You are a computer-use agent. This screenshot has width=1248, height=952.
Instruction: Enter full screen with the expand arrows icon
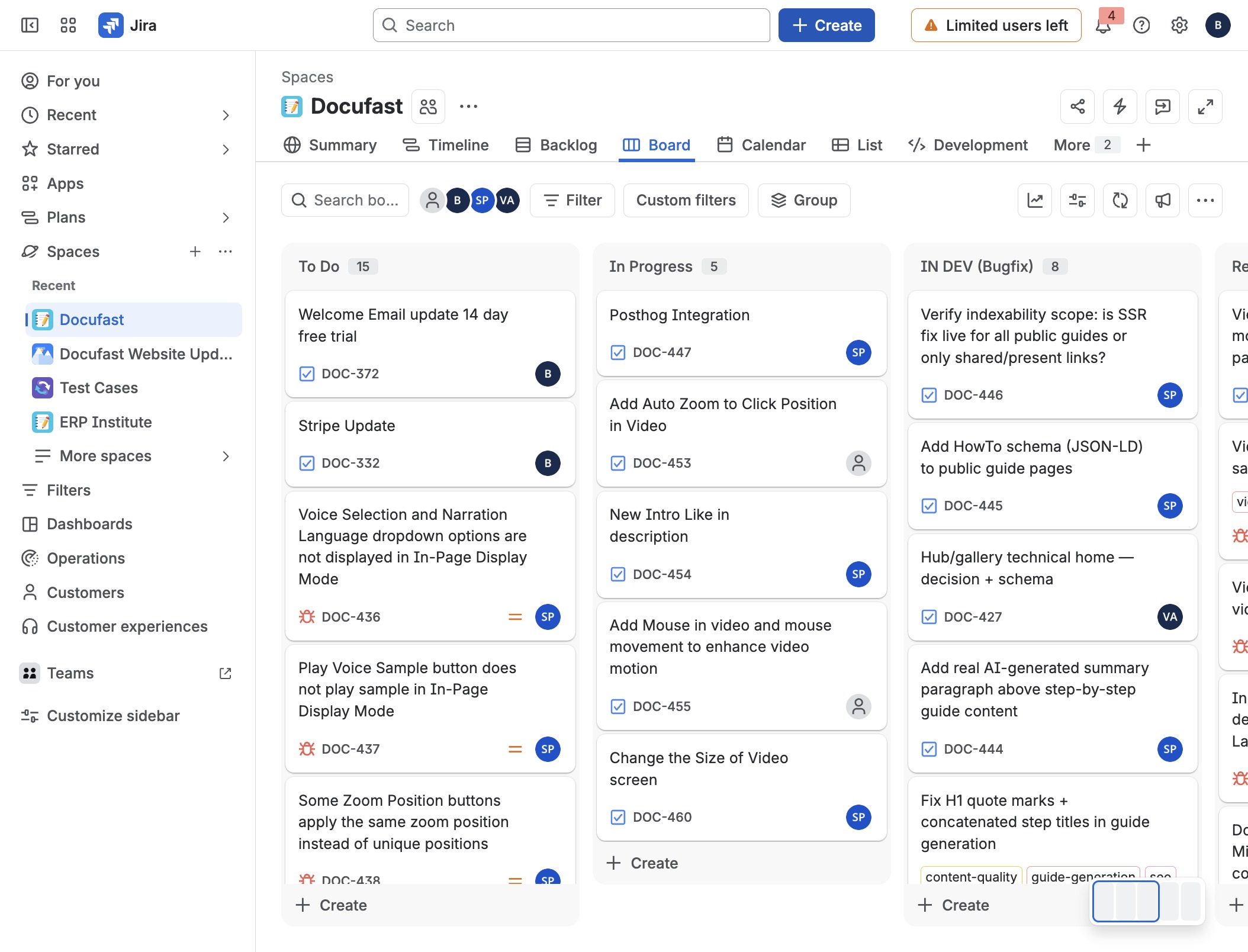1205,107
